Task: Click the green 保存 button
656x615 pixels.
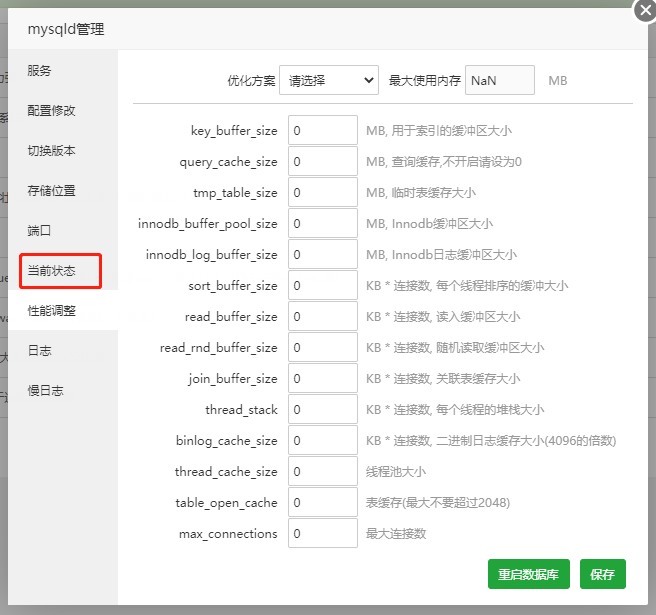Action: pyautogui.click(x=603, y=574)
